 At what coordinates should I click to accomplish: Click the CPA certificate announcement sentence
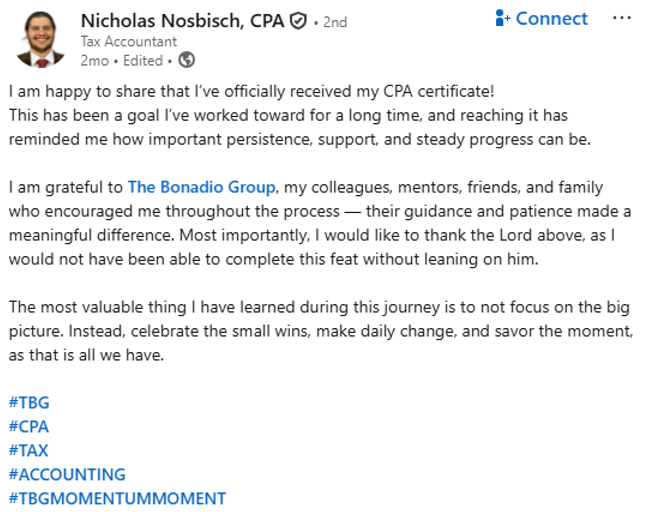point(252,91)
